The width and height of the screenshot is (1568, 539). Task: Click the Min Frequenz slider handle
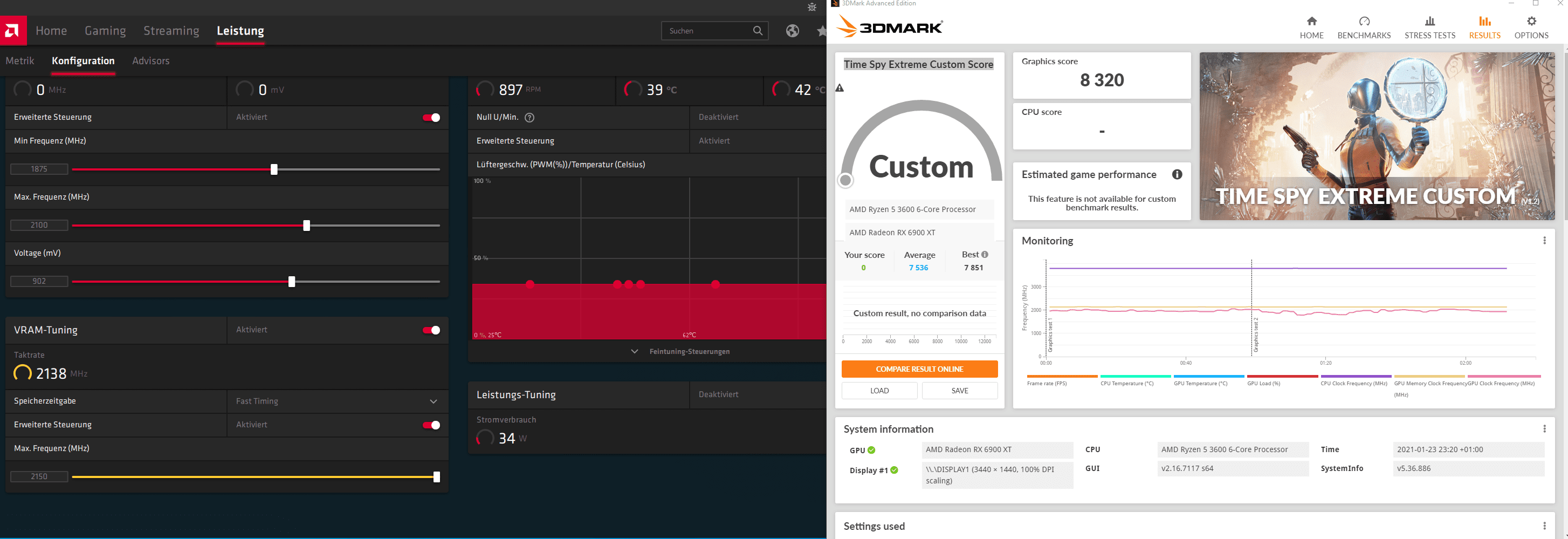(274, 169)
